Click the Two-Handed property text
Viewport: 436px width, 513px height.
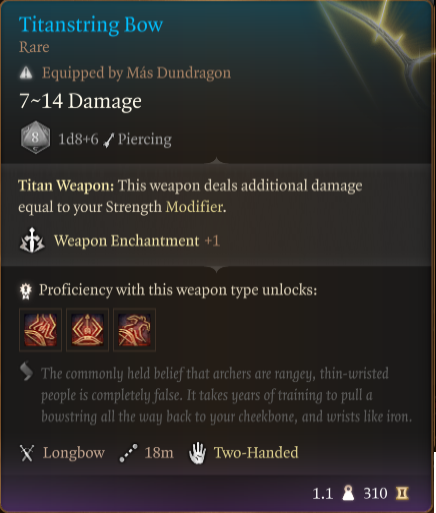click(x=256, y=453)
